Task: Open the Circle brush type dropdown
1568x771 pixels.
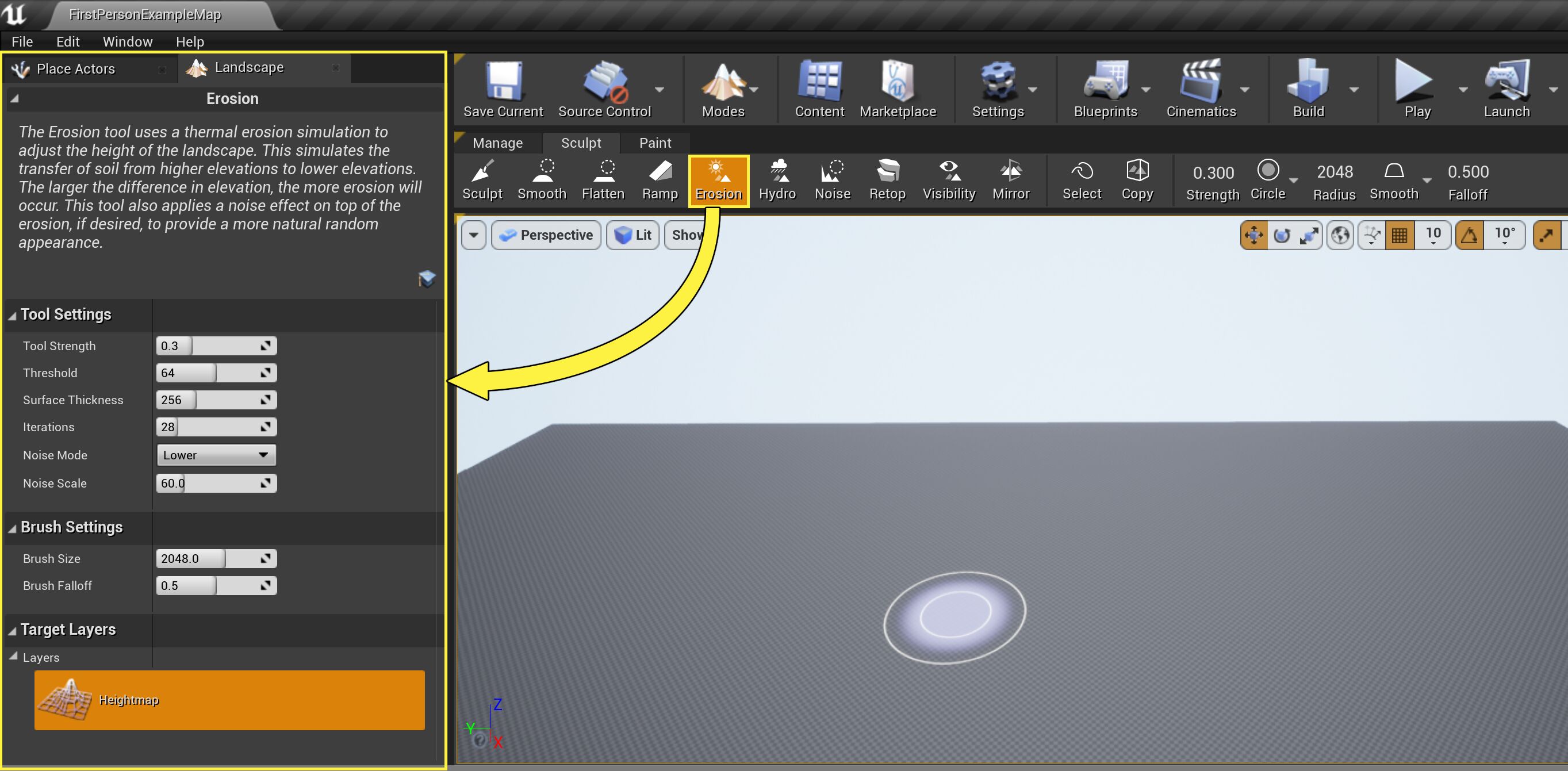Action: coord(1295,180)
